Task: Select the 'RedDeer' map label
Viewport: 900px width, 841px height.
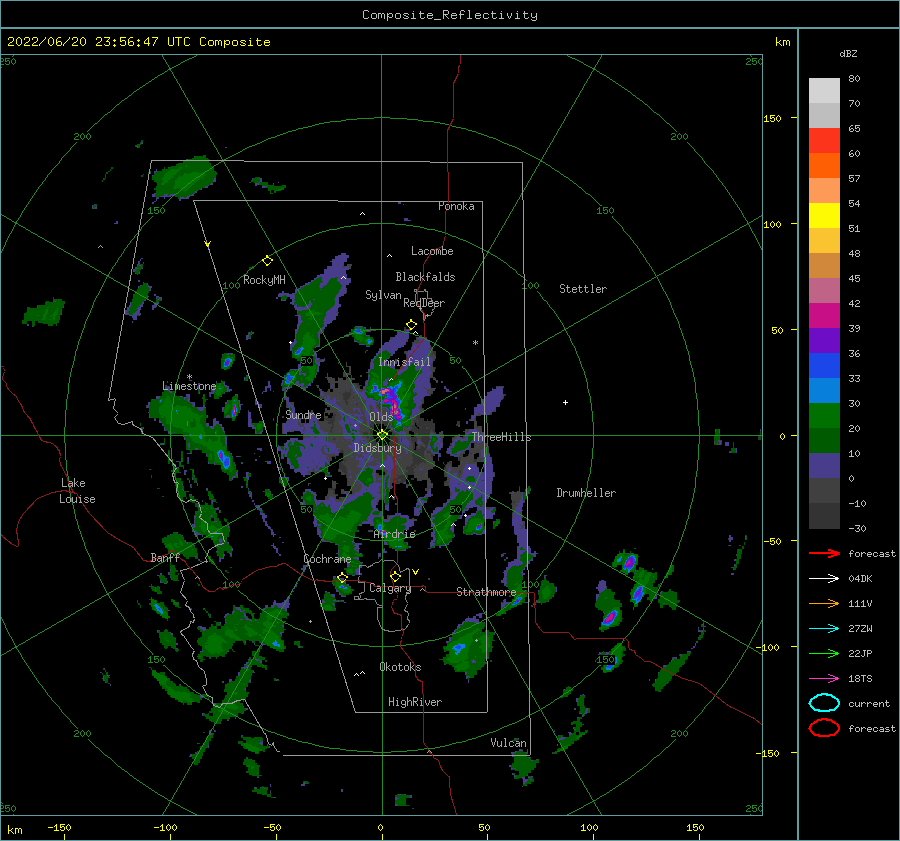Action: click(x=424, y=303)
